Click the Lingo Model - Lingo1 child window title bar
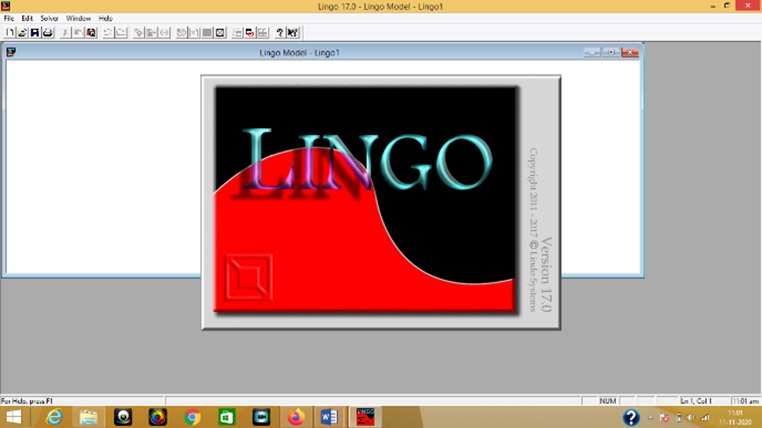 pyautogui.click(x=299, y=52)
